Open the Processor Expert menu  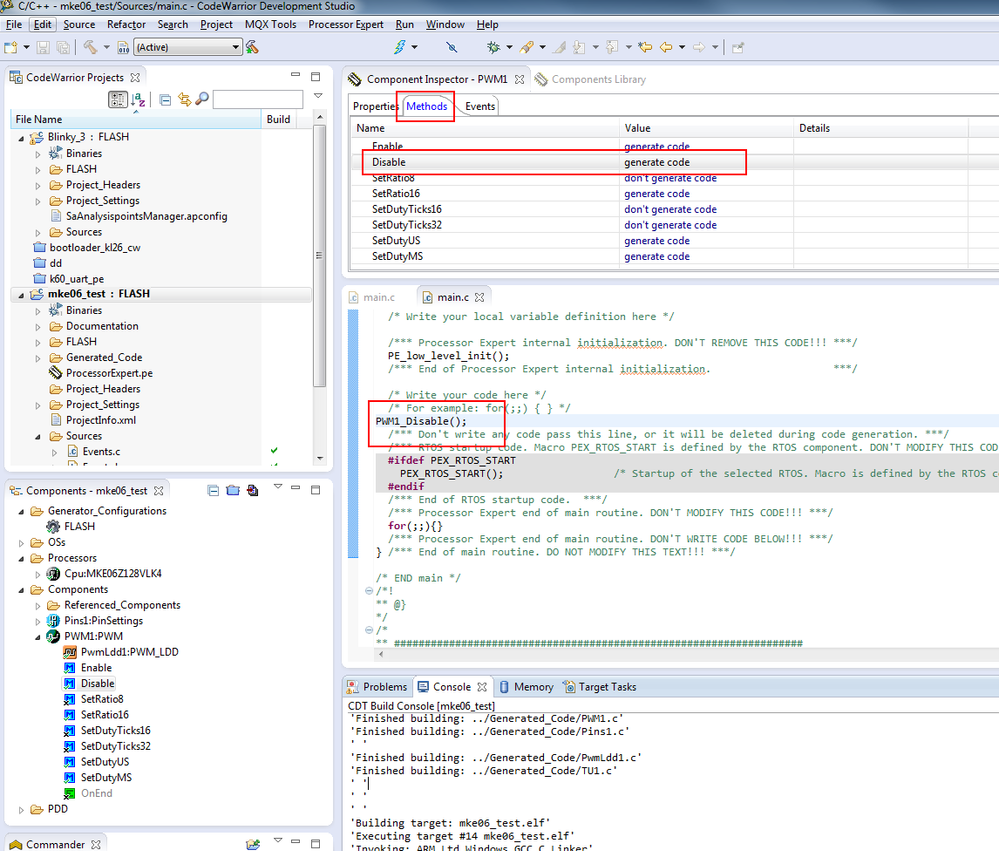click(x=345, y=24)
